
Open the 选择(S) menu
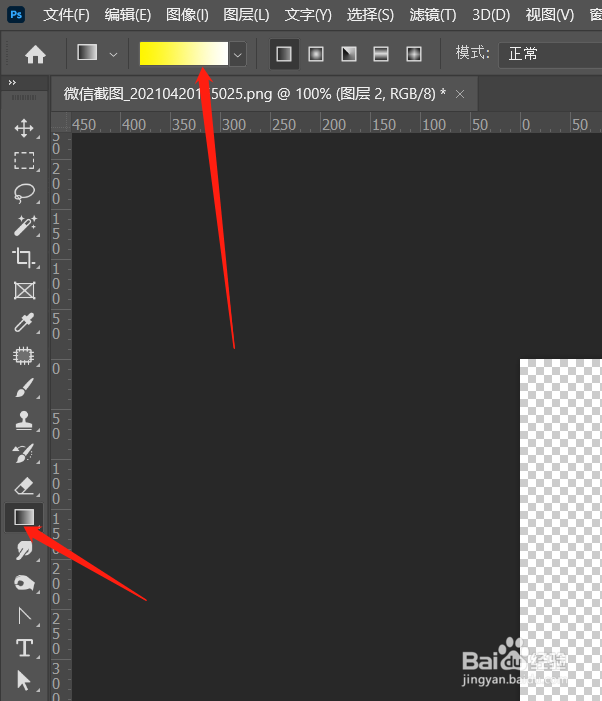click(x=370, y=15)
